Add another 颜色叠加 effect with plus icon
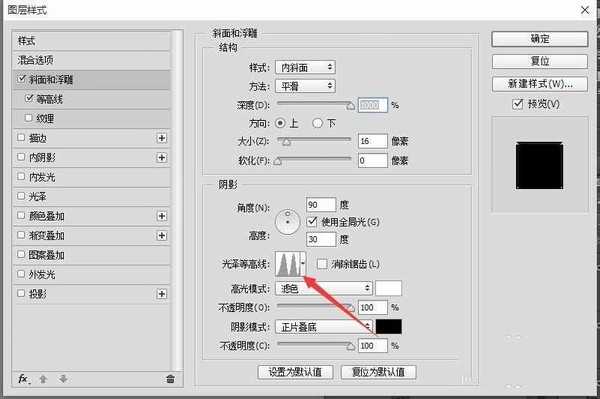600x399 pixels. (162, 216)
